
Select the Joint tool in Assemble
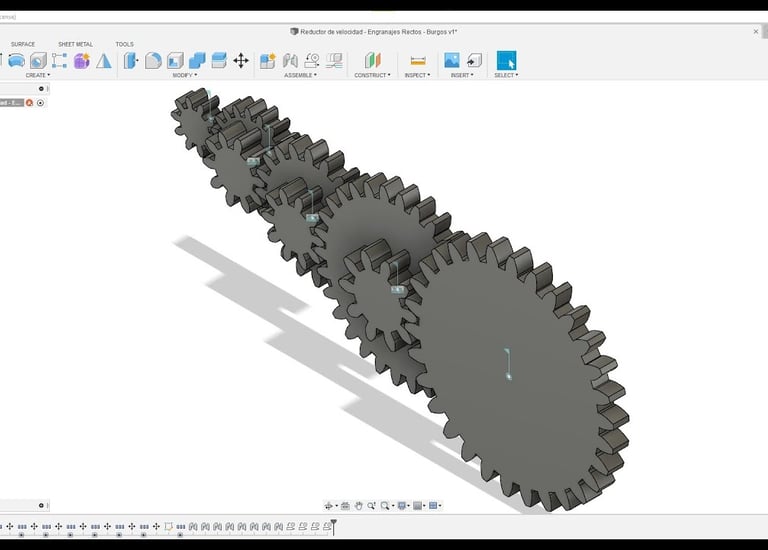click(290, 61)
